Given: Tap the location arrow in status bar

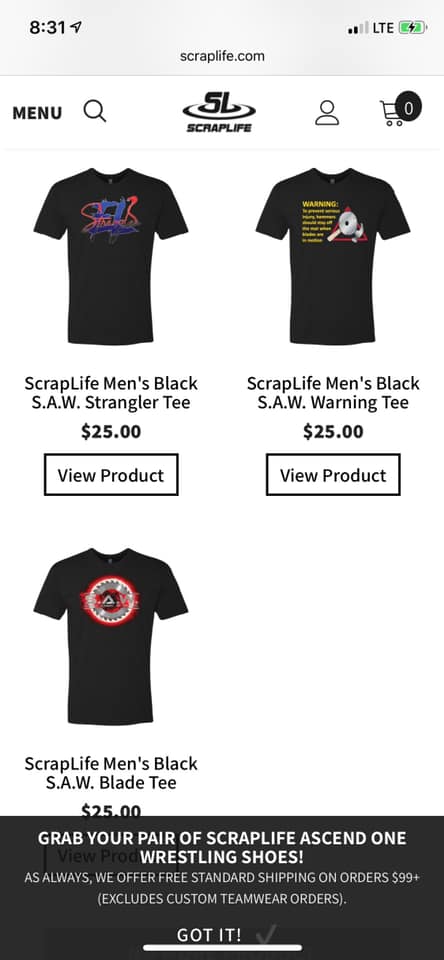Looking at the screenshot, I should point(77,27).
